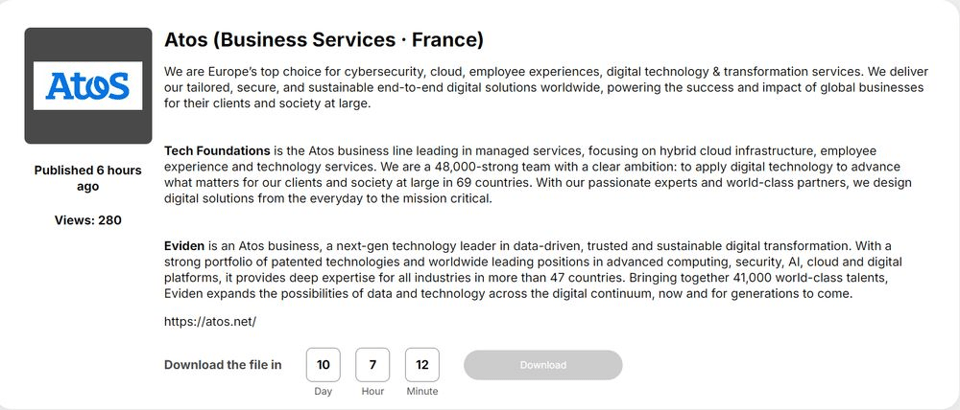960x410 pixels.
Task: Click the 'Hour' label under the countdown
Action: click(373, 391)
